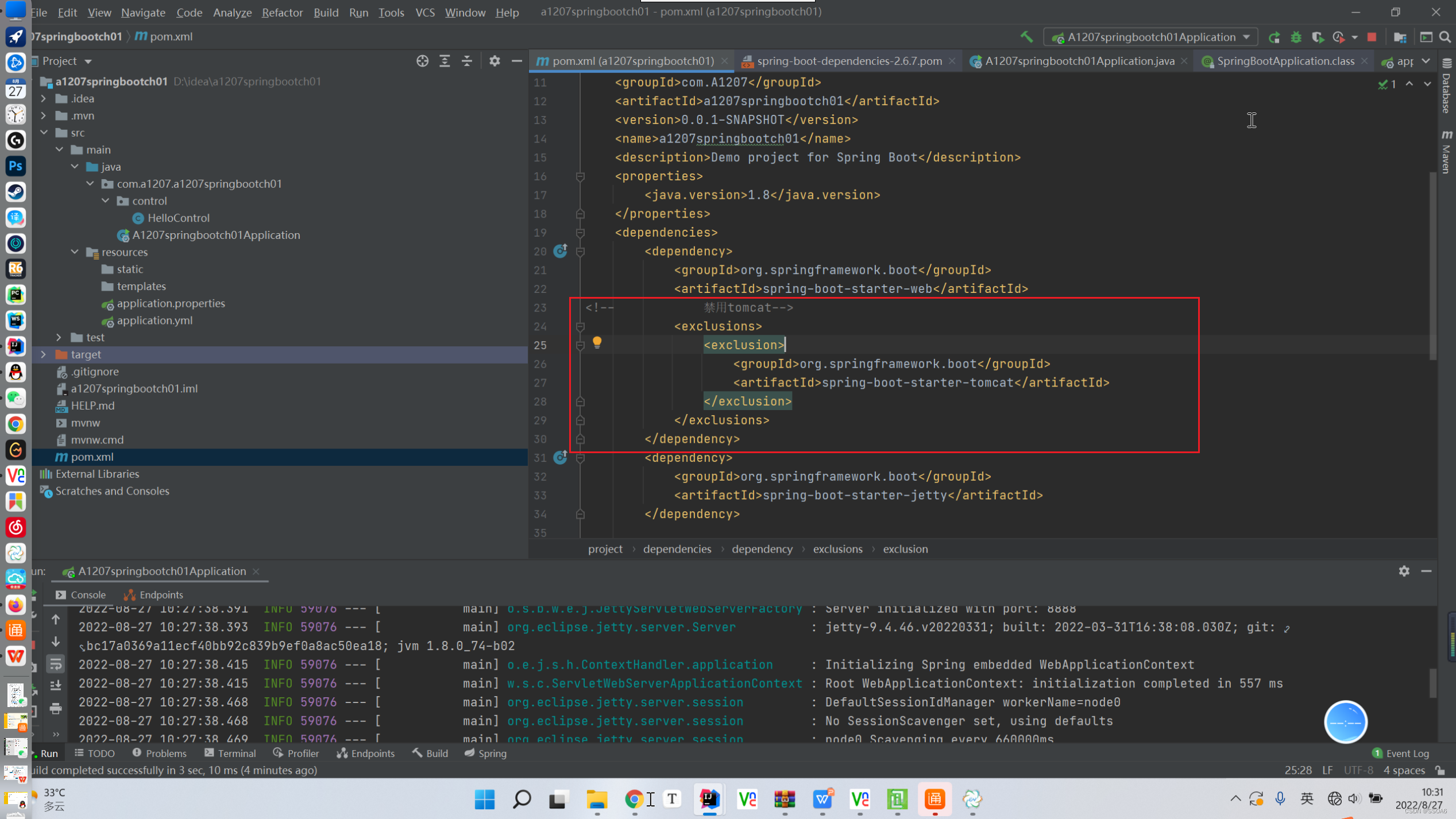1456x819 pixels.
Task: Click taskbar search icon
Action: [x=522, y=799]
